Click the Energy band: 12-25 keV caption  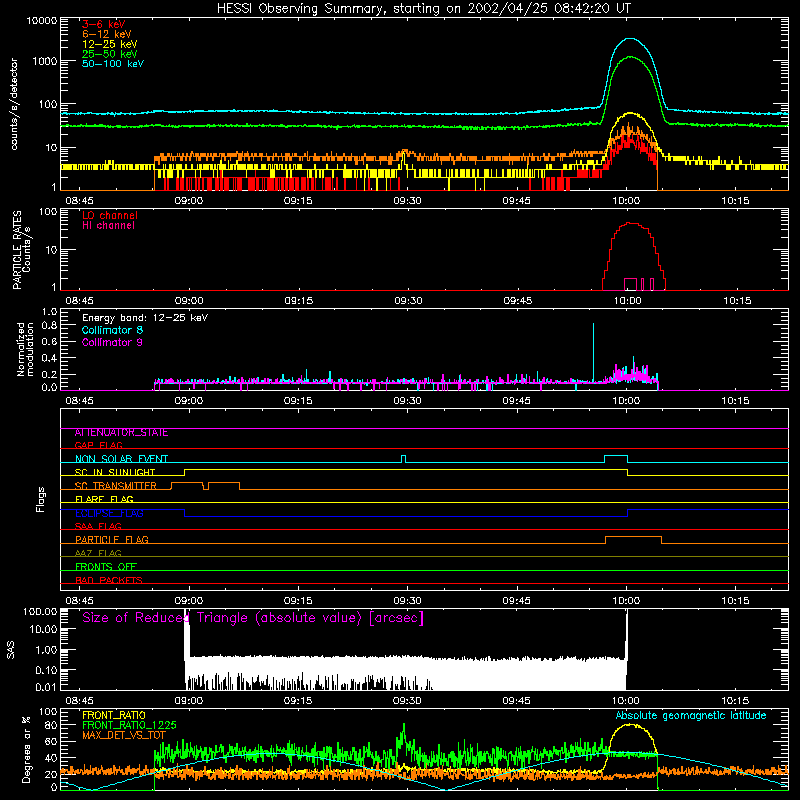pyautogui.click(x=145, y=318)
